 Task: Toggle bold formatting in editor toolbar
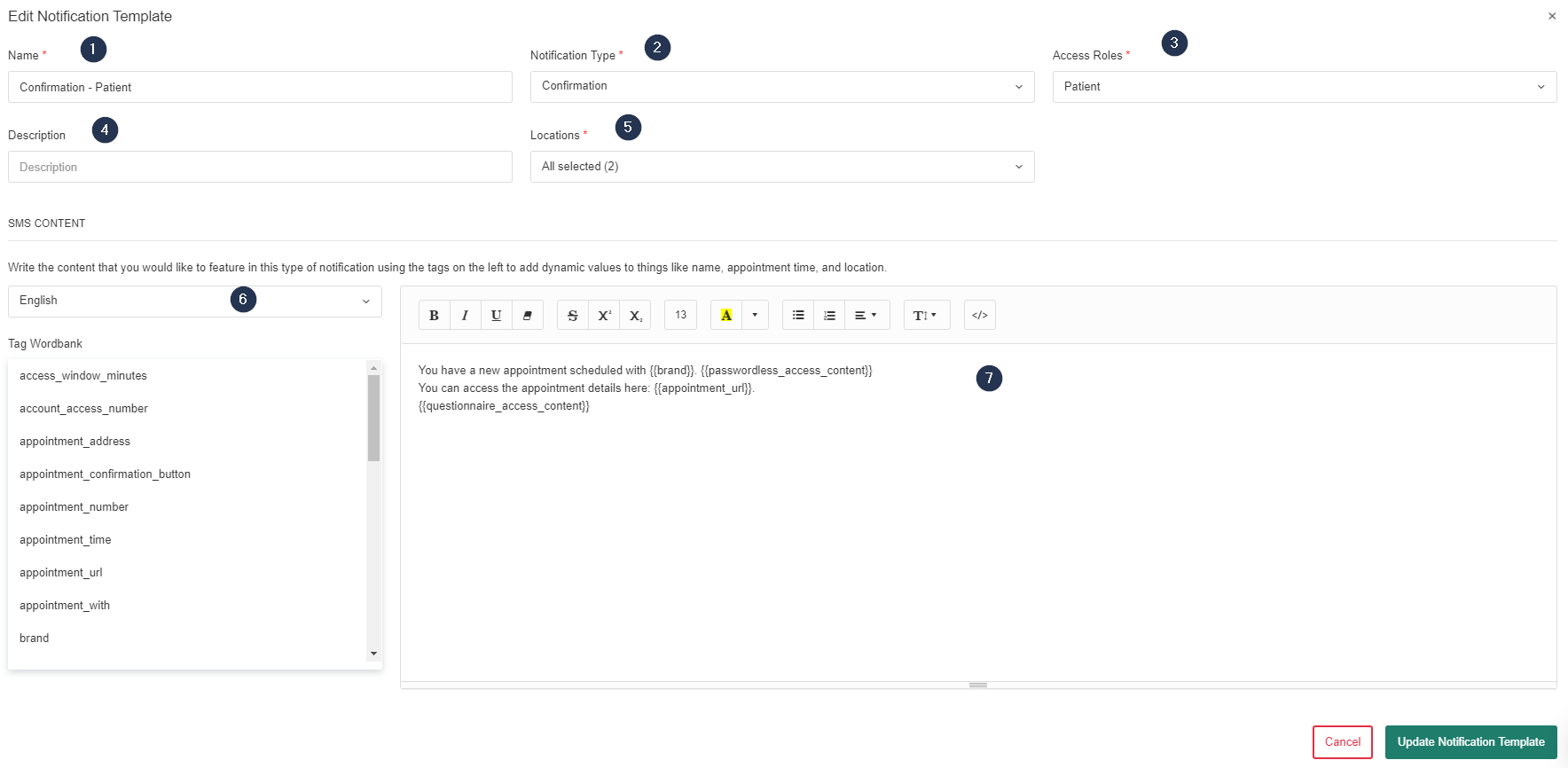434,315
